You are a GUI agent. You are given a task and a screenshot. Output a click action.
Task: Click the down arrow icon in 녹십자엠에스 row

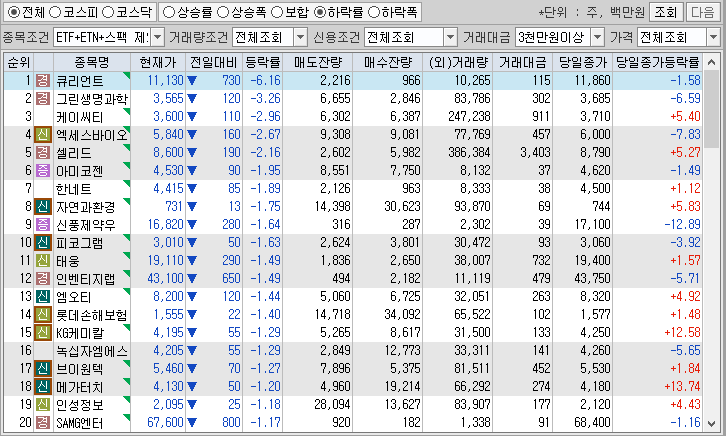click(x=192, y=351)
